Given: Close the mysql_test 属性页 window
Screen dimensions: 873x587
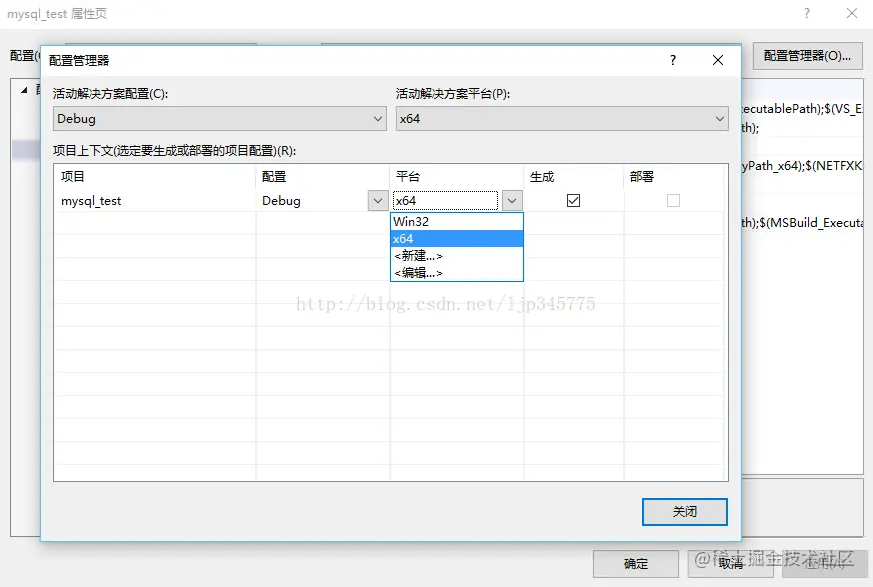Looking at the screenshot, I should coord(851,13).
